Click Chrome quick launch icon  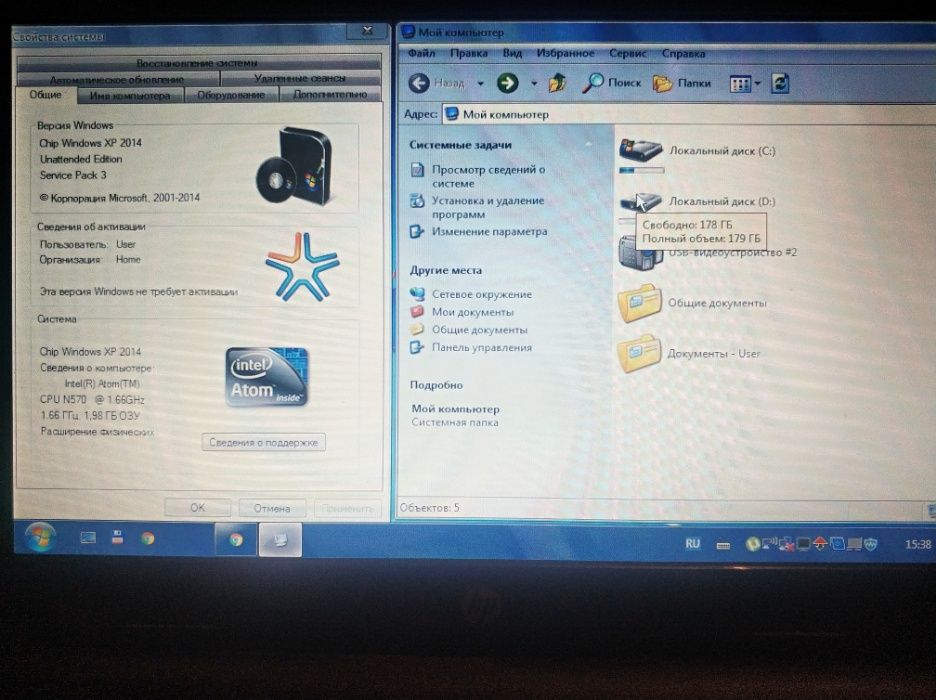pyautogui.click(x=147, y=538)
